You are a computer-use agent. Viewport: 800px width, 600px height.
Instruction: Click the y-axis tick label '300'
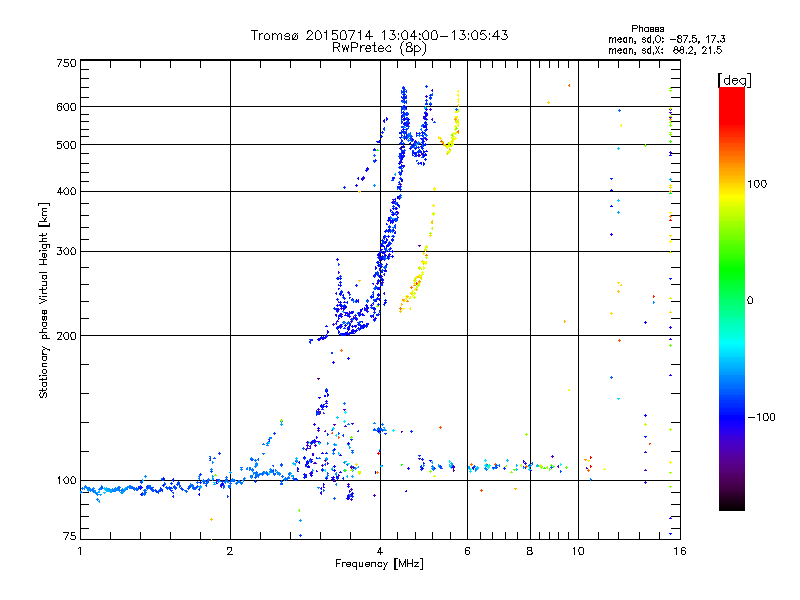click(x=66, y=252)
